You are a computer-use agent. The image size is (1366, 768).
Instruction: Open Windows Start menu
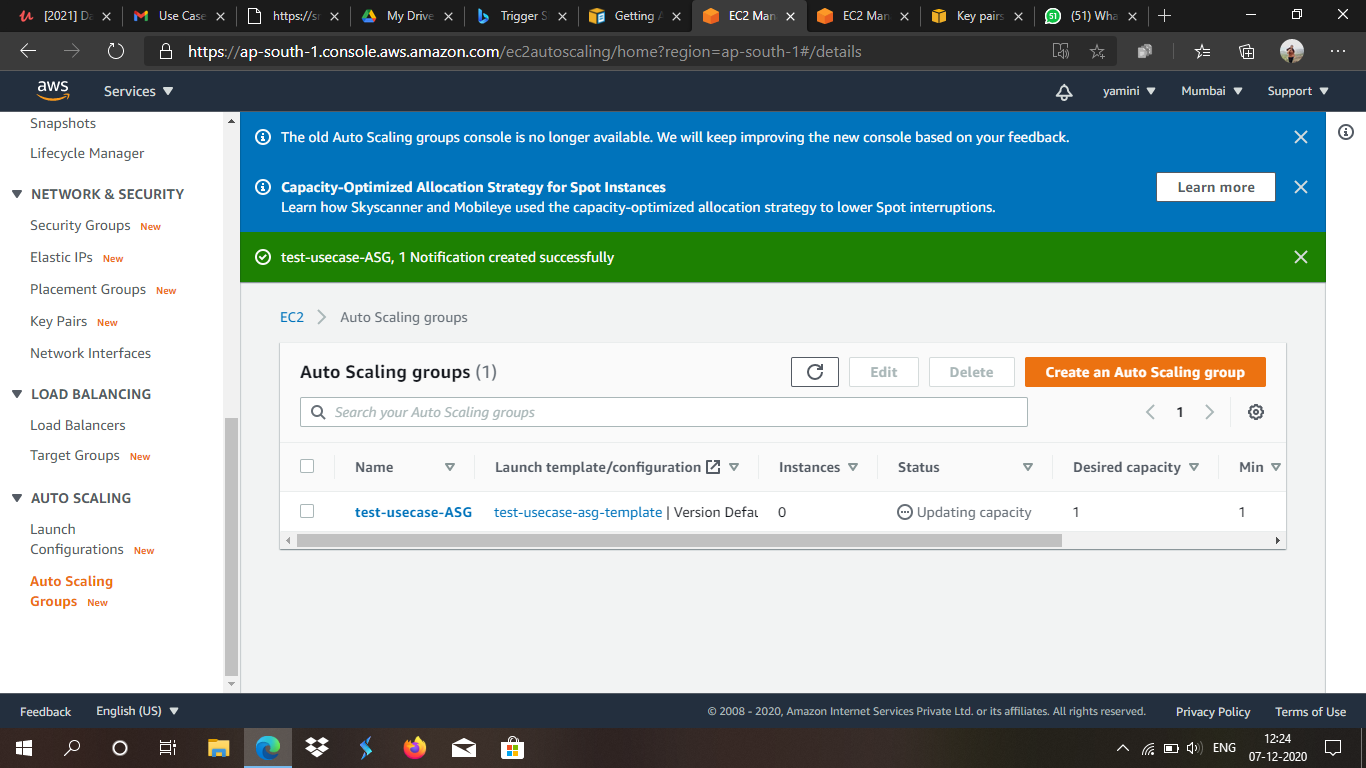point(23,748)
